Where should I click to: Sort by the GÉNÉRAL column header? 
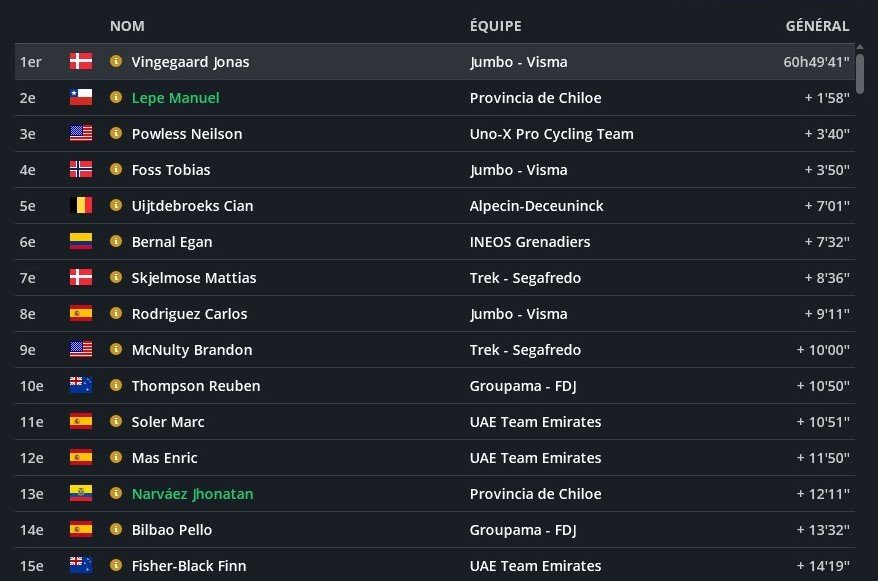tap(817, 26)
